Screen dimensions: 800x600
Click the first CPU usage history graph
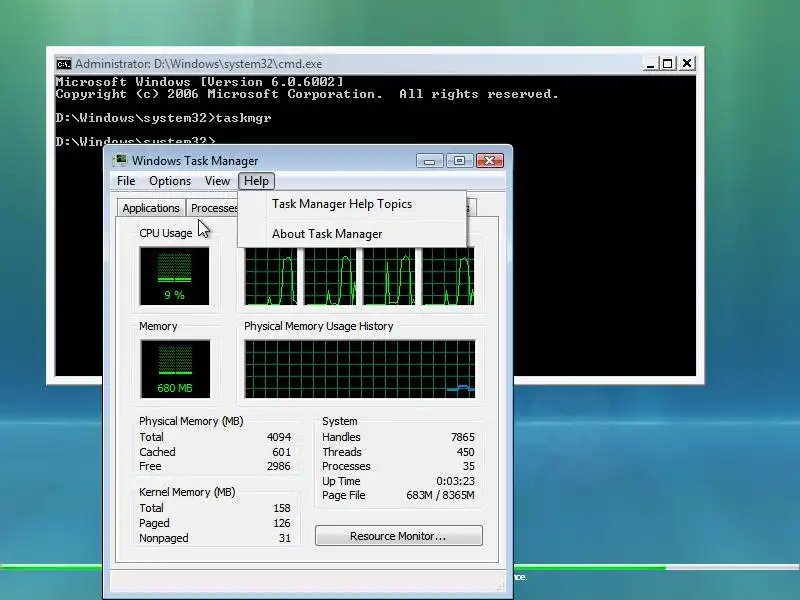pyautogui.click(x=271, y=277)
